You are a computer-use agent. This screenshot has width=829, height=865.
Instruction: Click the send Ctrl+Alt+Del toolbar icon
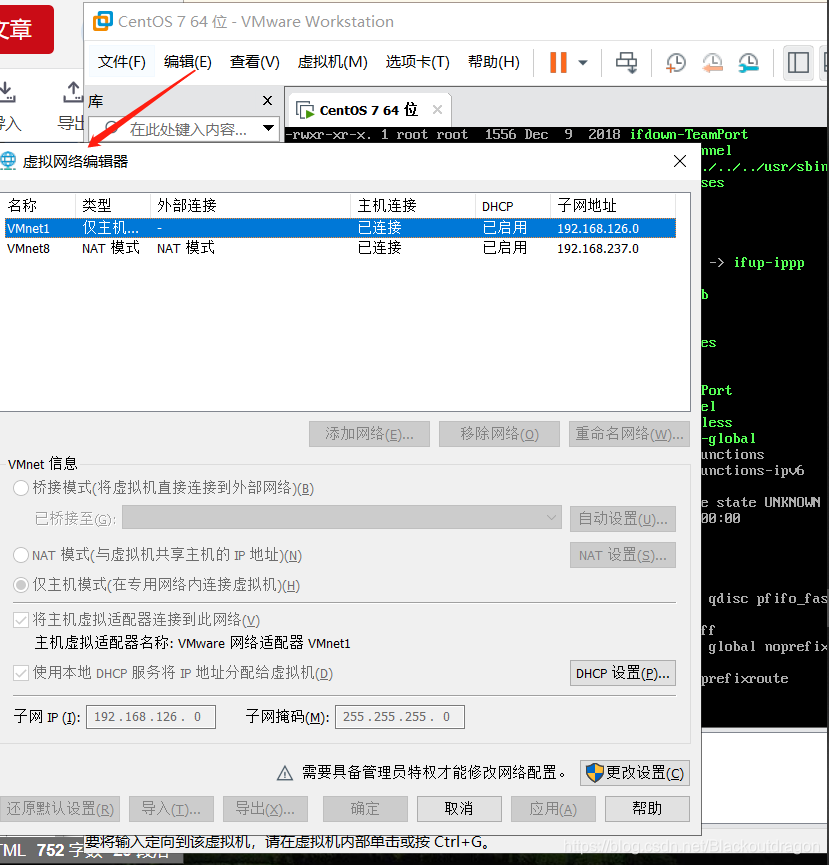[x=627, y=62]
